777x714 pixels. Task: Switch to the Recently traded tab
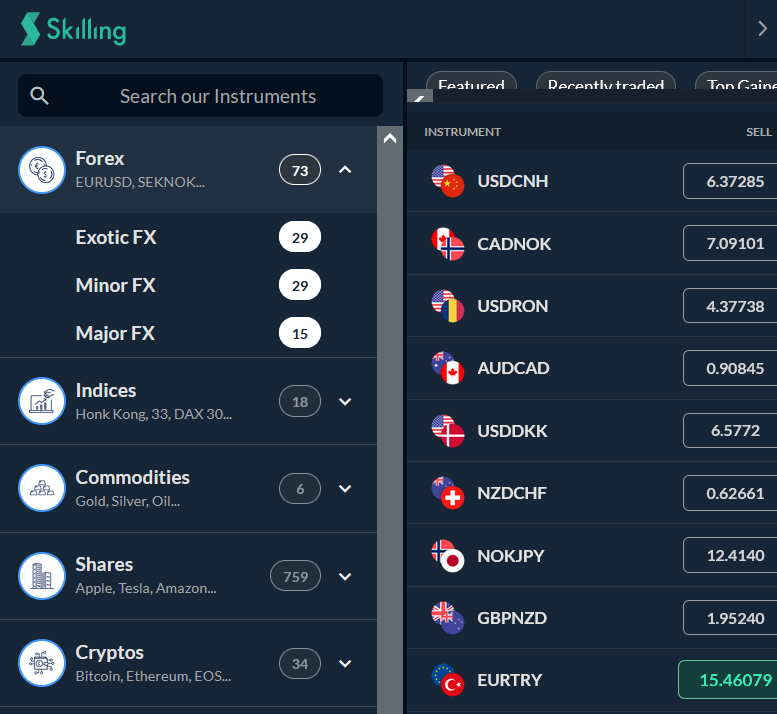coord(606,82)
